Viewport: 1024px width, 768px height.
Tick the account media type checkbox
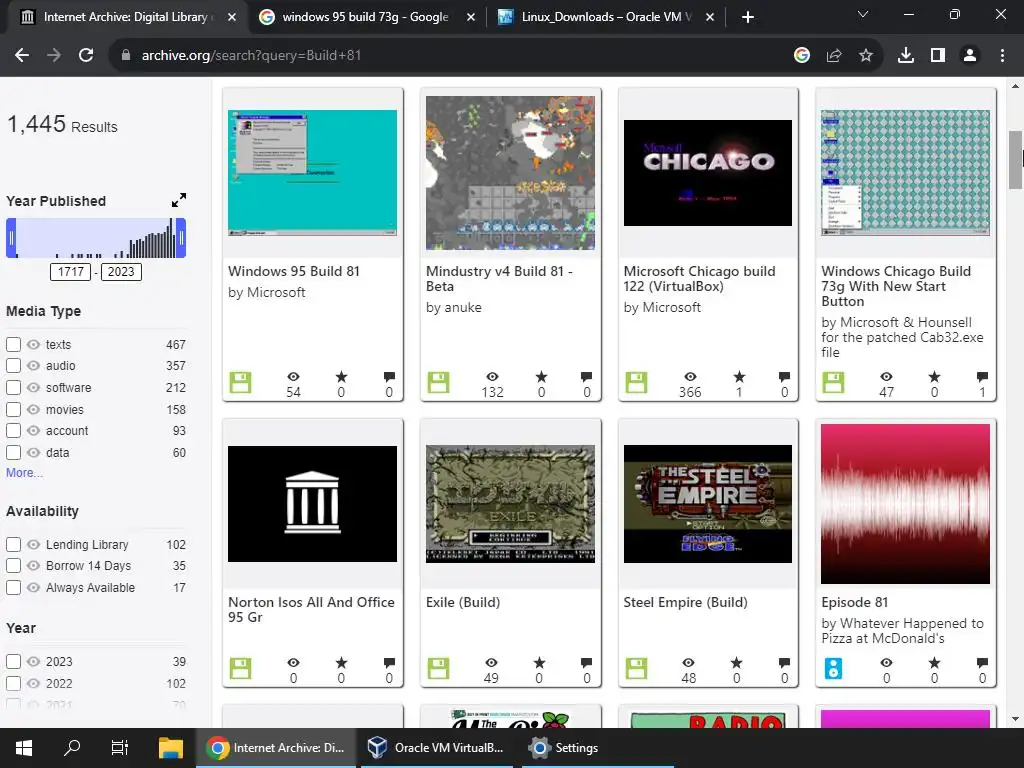13,430
